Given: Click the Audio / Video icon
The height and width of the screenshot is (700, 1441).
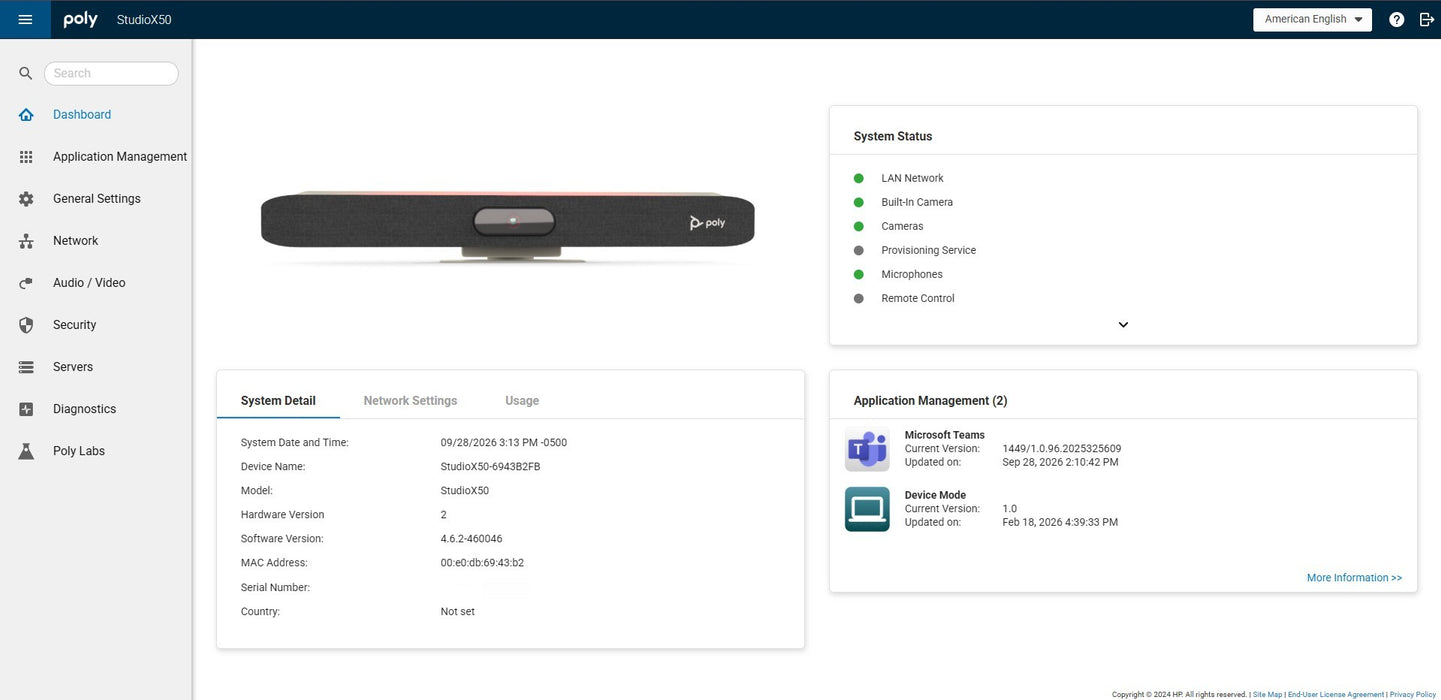Looking at the screenshot, I should coord(26,283).
